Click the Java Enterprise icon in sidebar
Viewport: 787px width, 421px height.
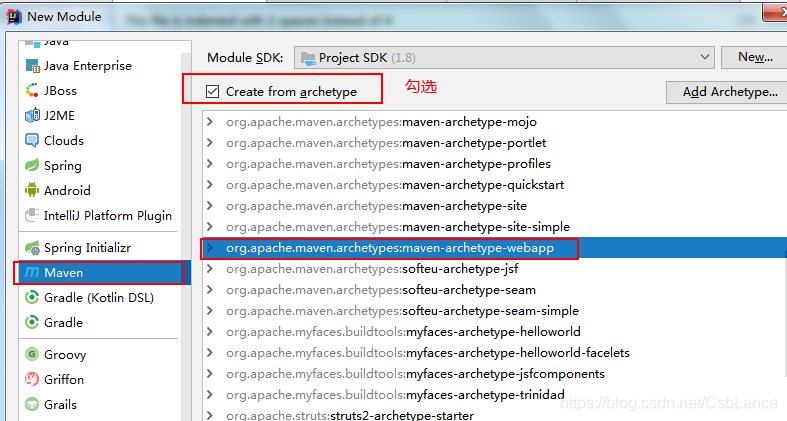click(32, 66)
